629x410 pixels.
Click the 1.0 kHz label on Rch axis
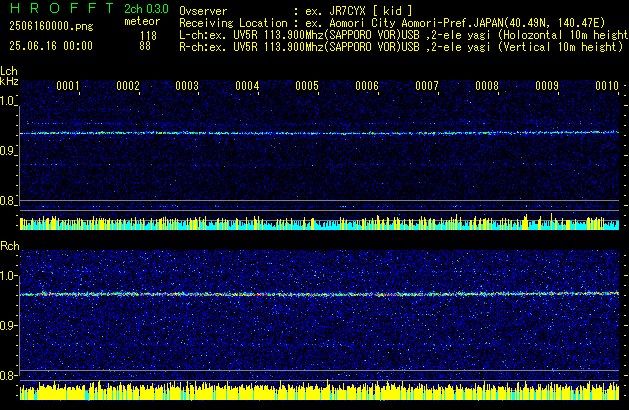(7, 276)
